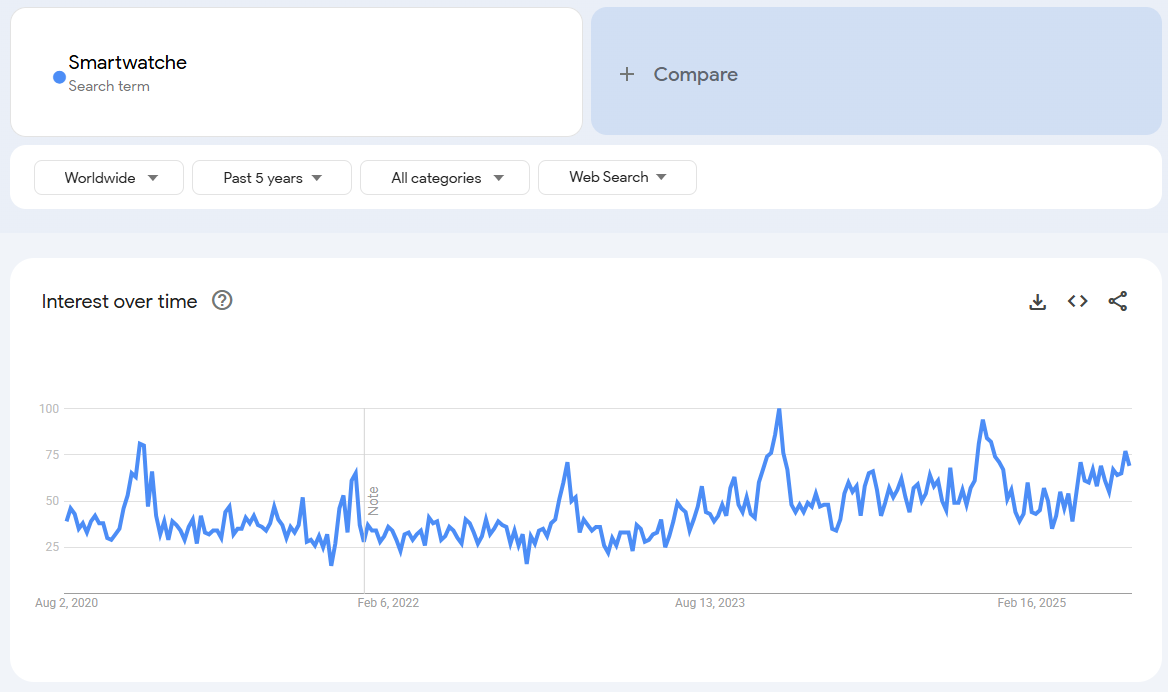This screenshot has width=1168, height=692.
Task: Select the Feb 6, 2022 axis date
Action: pyautogui.click(x=388, y=603)
